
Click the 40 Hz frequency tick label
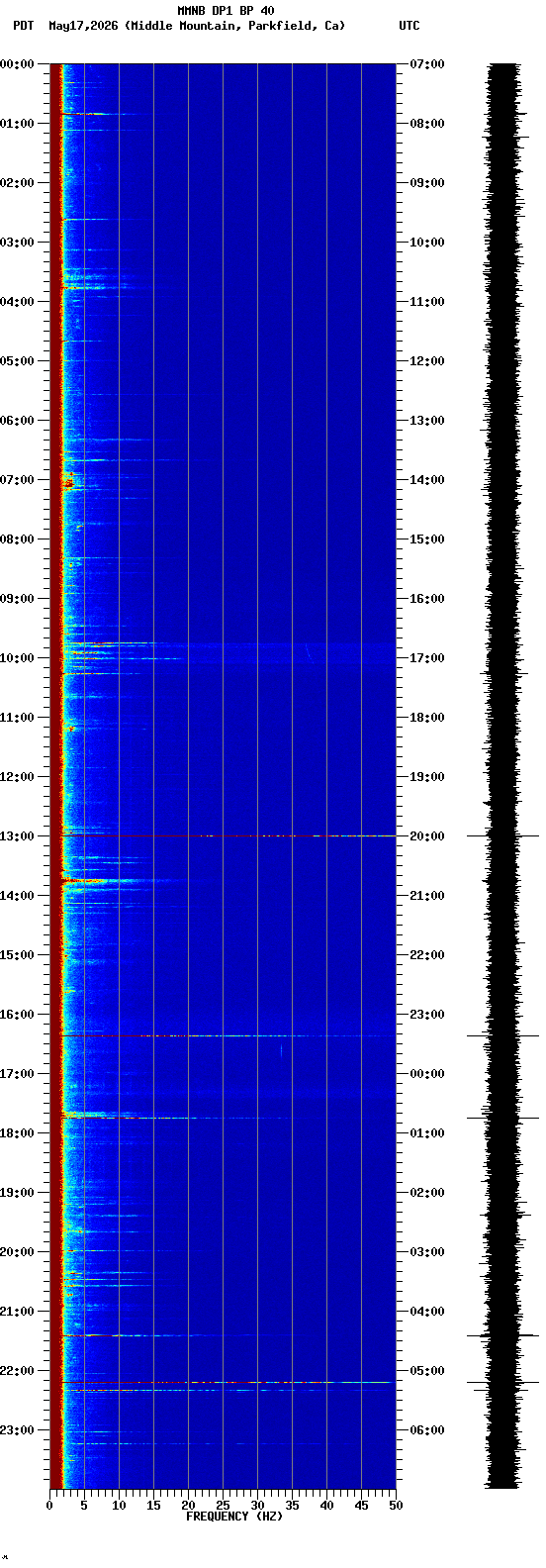tap(326, 1506)
